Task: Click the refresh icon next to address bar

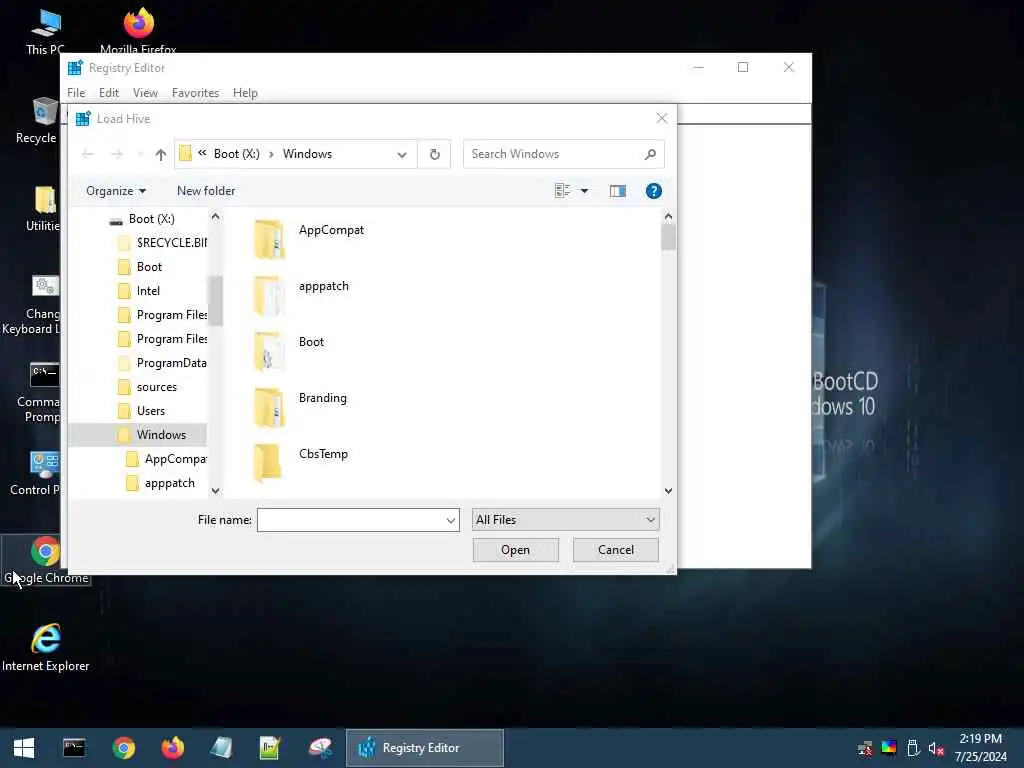Action: (x=434, y=154)
